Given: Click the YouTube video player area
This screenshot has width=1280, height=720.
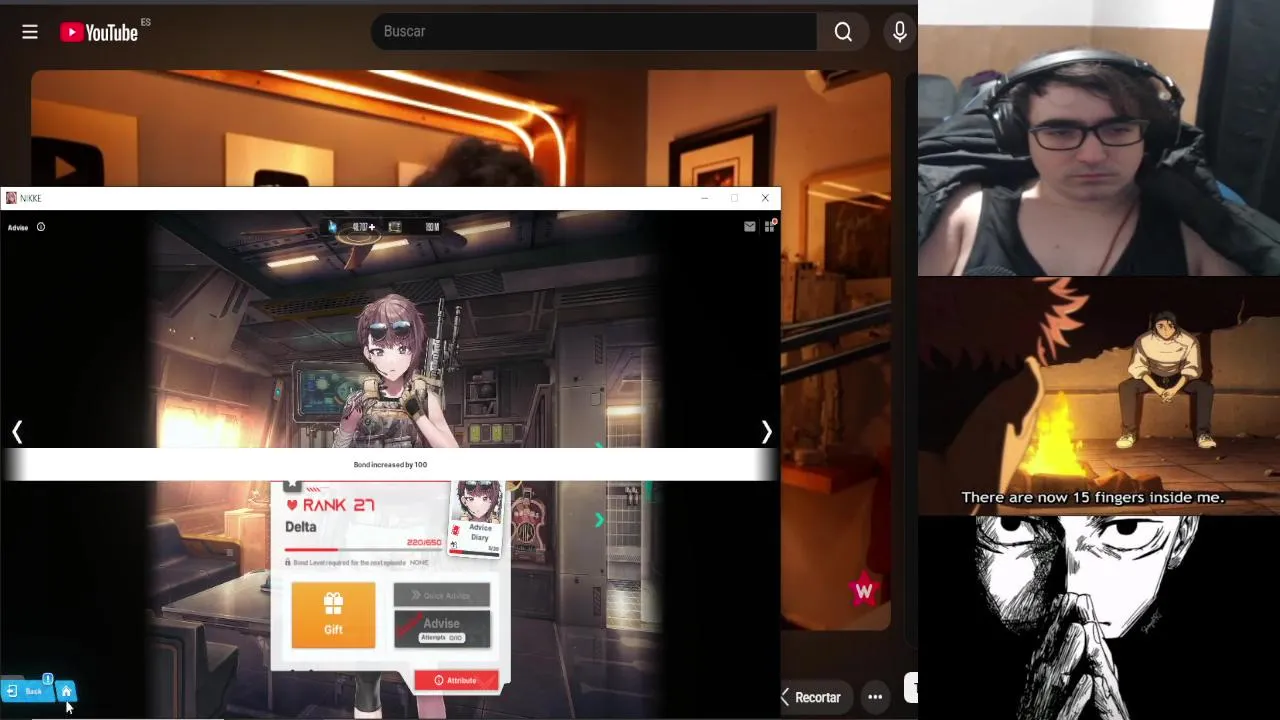Looking at the screenshot, I should click(460, 130).
